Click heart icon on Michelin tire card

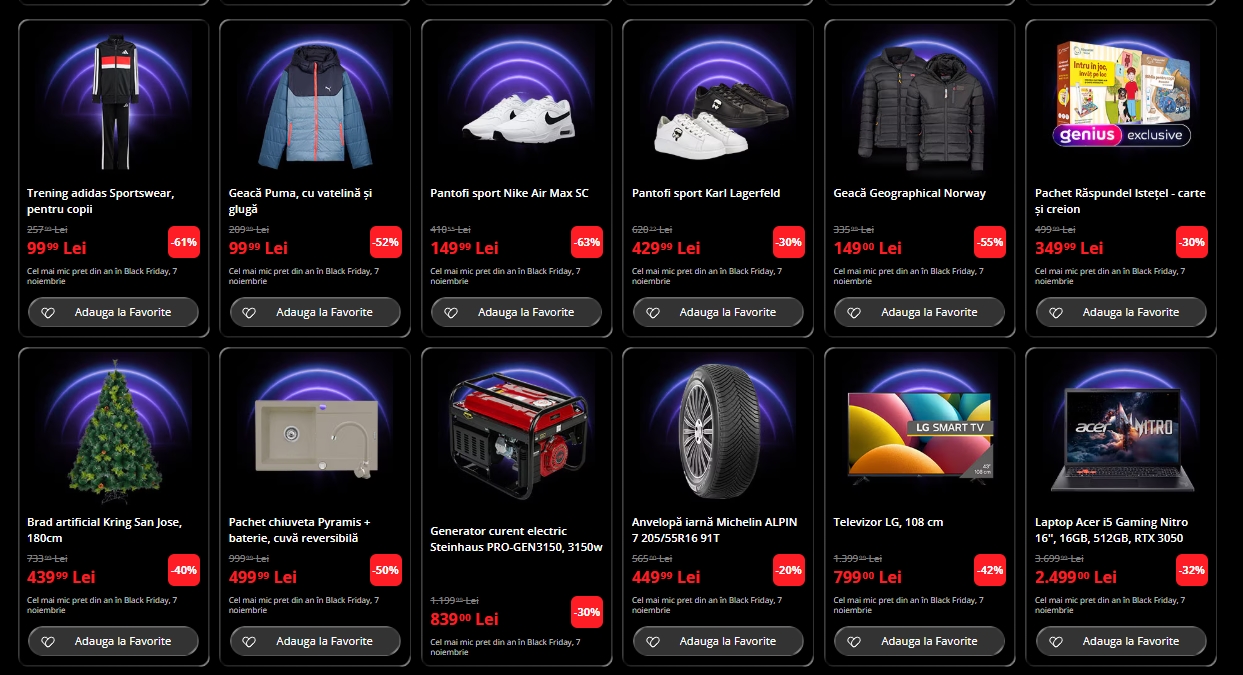click(653, 642)
